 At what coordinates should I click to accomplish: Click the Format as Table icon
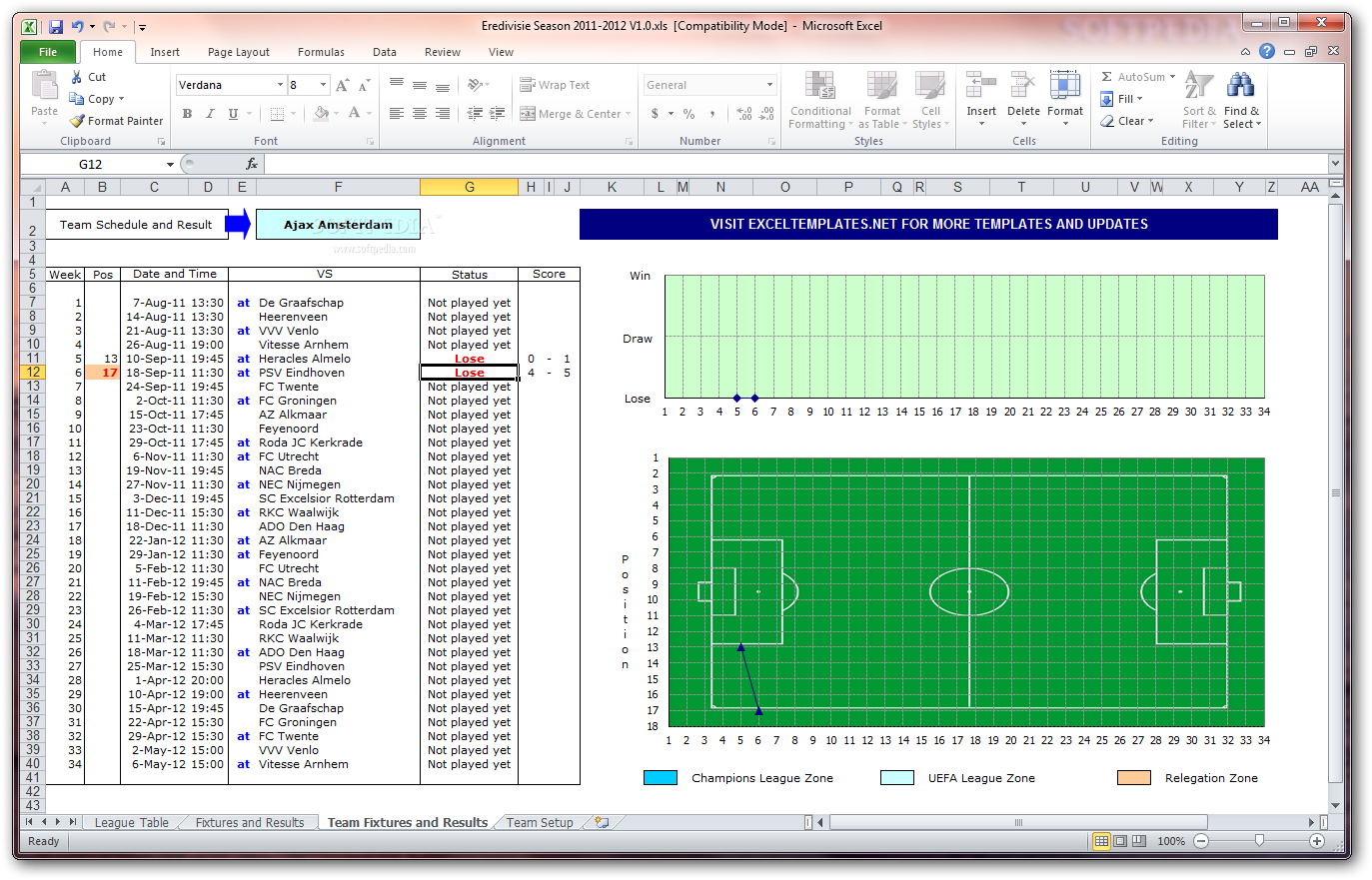tap(881, 87)
